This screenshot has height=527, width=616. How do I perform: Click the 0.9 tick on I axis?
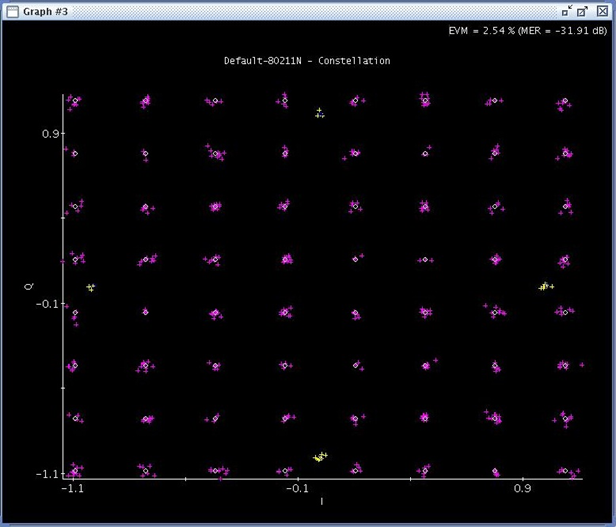tap(522, 488)
